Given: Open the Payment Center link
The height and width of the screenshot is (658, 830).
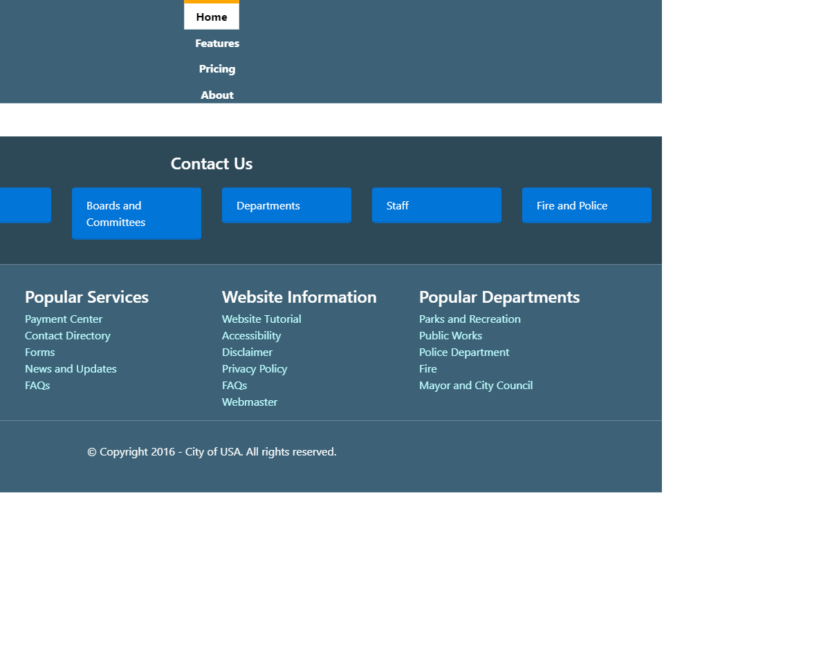Looking at the screenshot, I should tap(64, 319).
